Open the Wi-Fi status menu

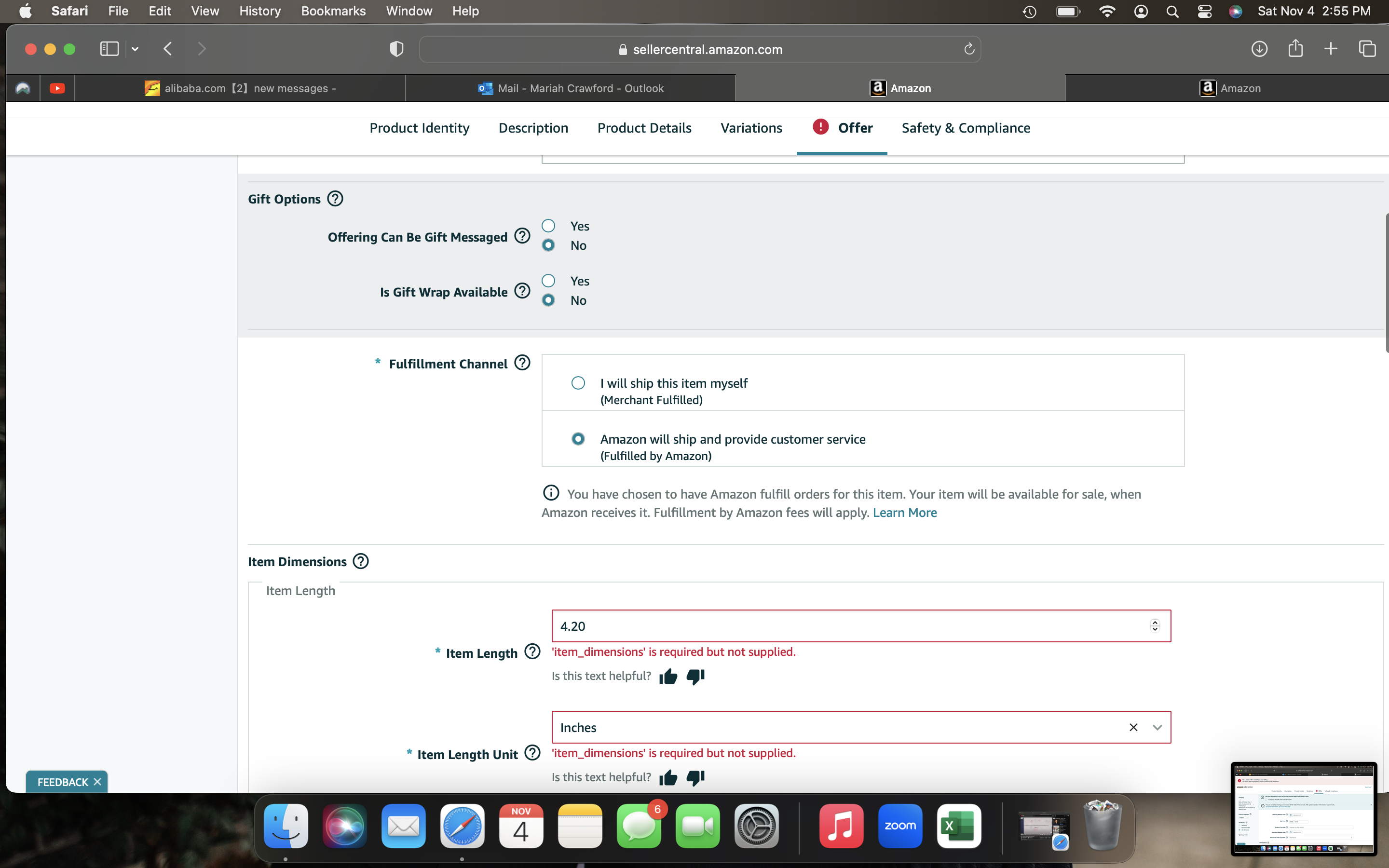[x=1106, y=12]
